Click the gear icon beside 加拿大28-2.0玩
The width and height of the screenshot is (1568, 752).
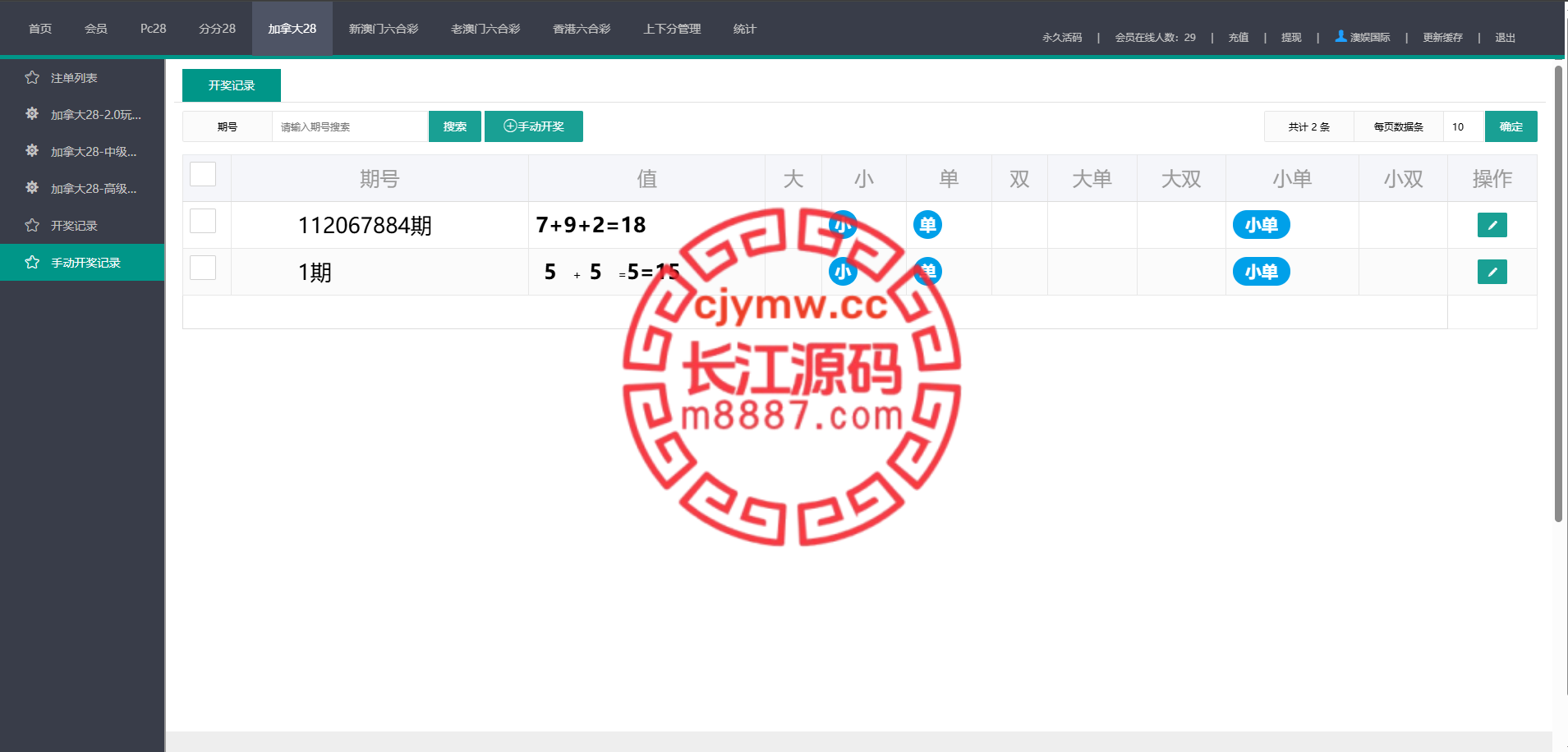[32, 114]
